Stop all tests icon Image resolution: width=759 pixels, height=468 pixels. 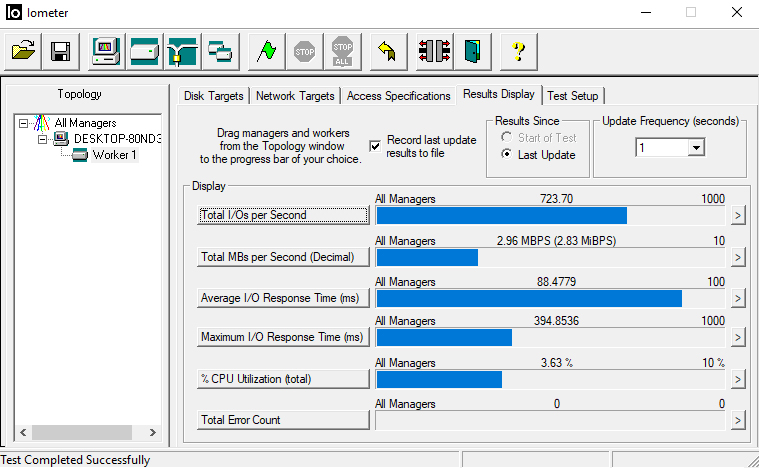(x=342, y=51)
